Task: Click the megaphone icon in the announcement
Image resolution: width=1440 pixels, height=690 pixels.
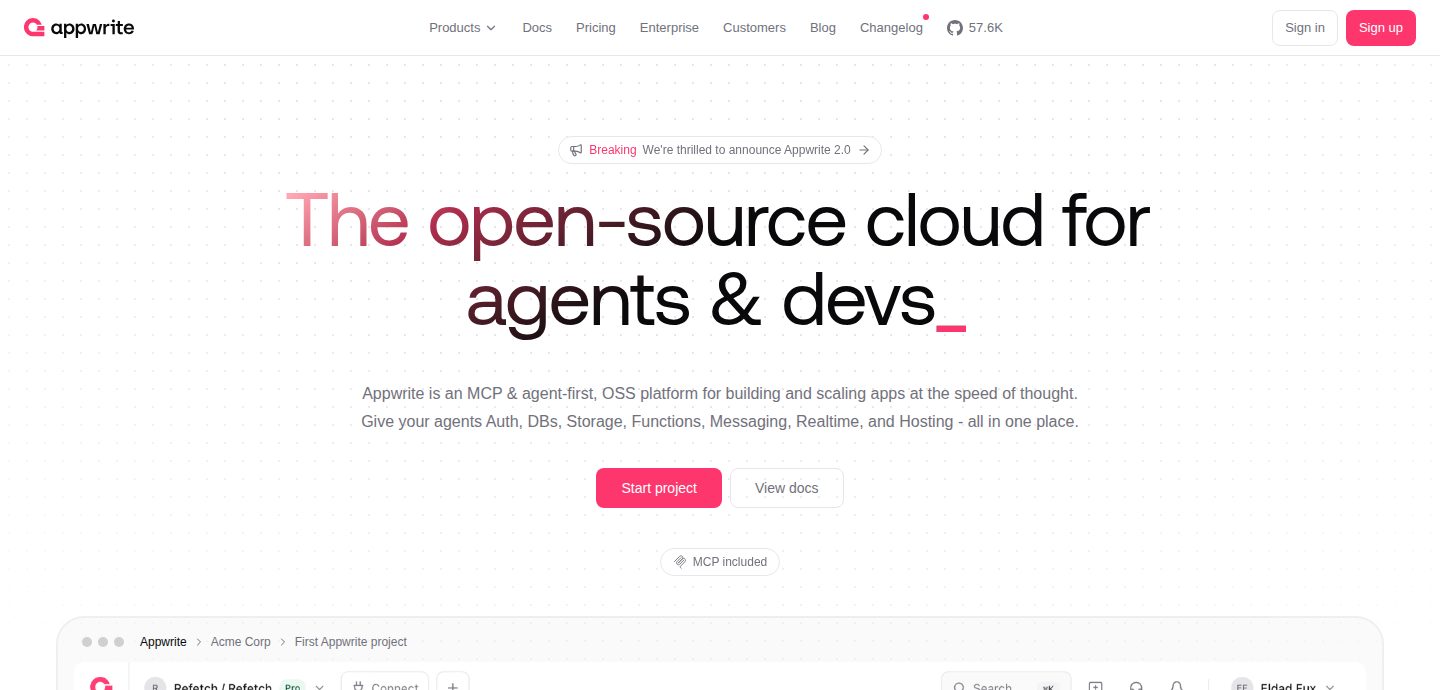Action: pyautogui.click(x=576, y=150)
